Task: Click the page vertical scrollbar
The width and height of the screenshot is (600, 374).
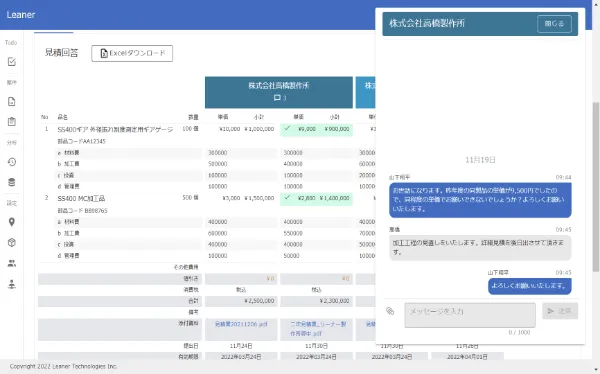Action: [x=596, y=187]
